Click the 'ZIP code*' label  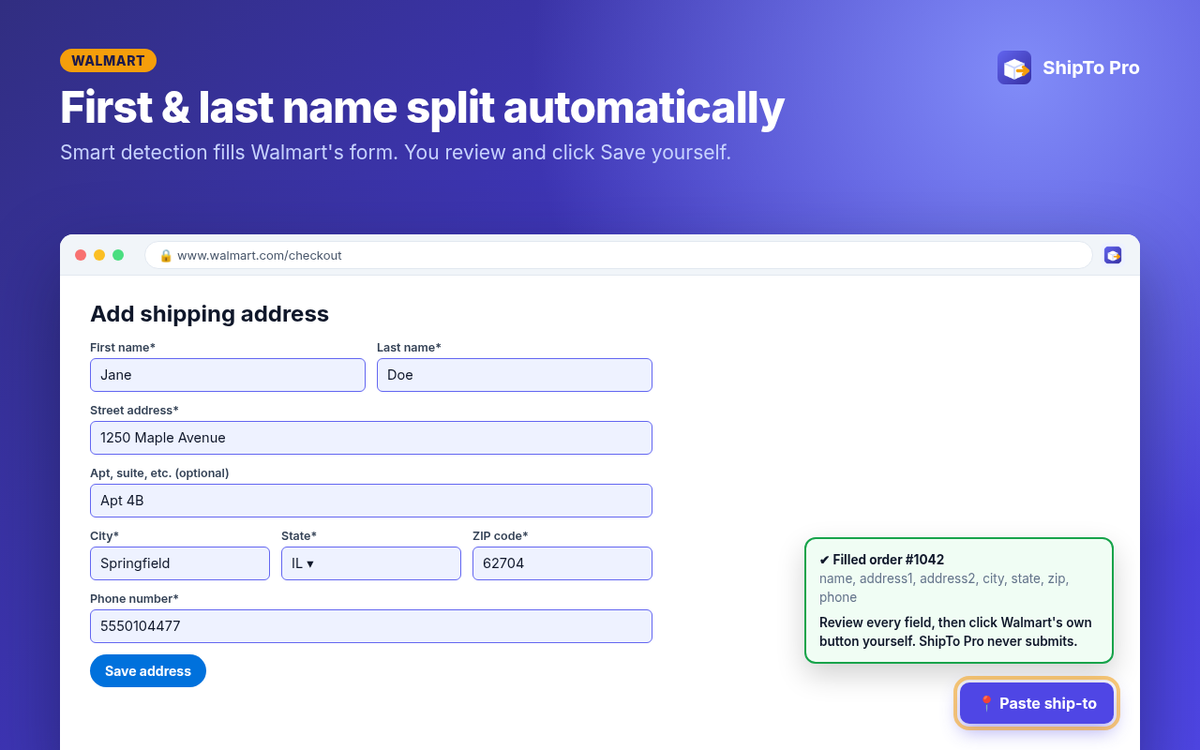pyautogui.click(x=500, y=536)
